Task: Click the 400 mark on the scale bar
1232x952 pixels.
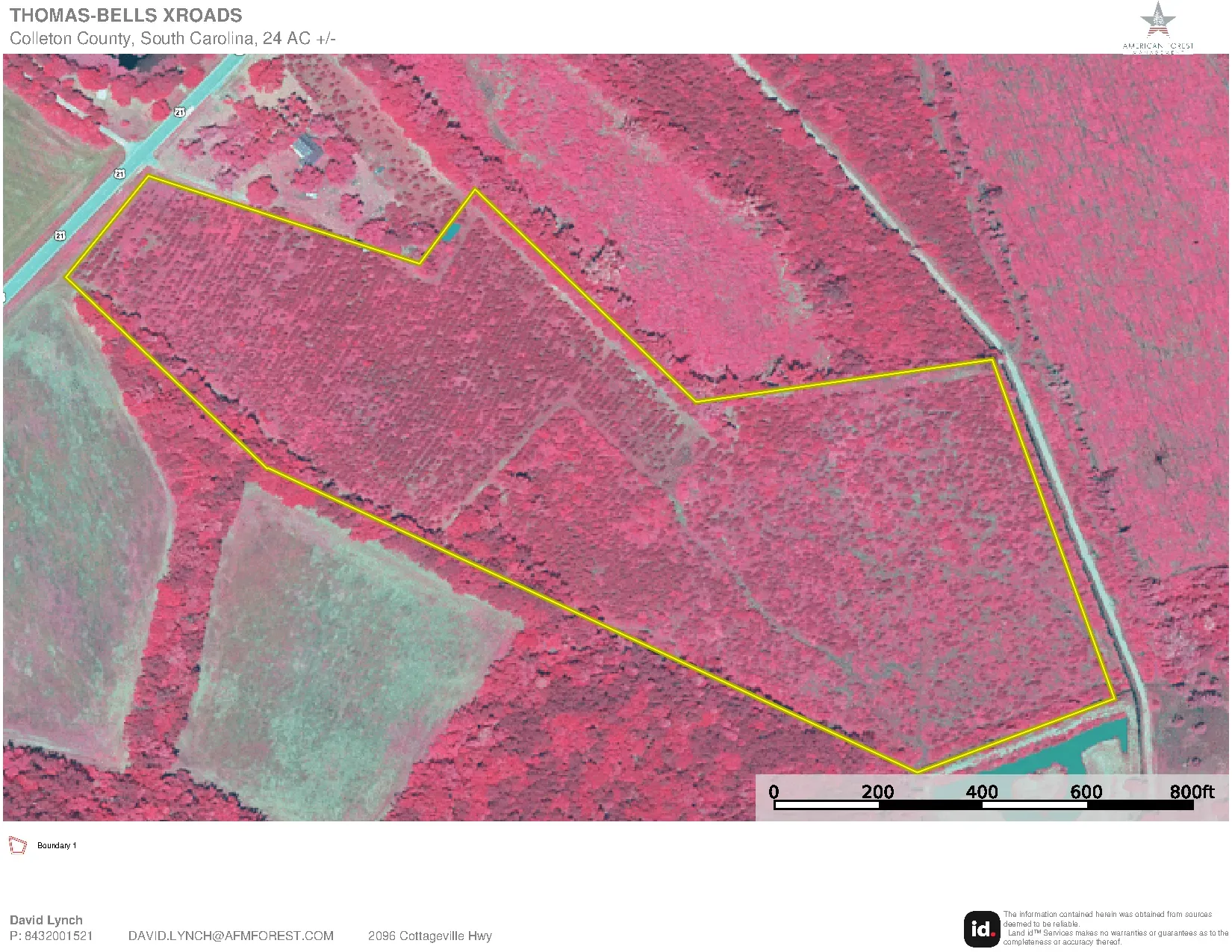Action: click(x=982, y=791)
